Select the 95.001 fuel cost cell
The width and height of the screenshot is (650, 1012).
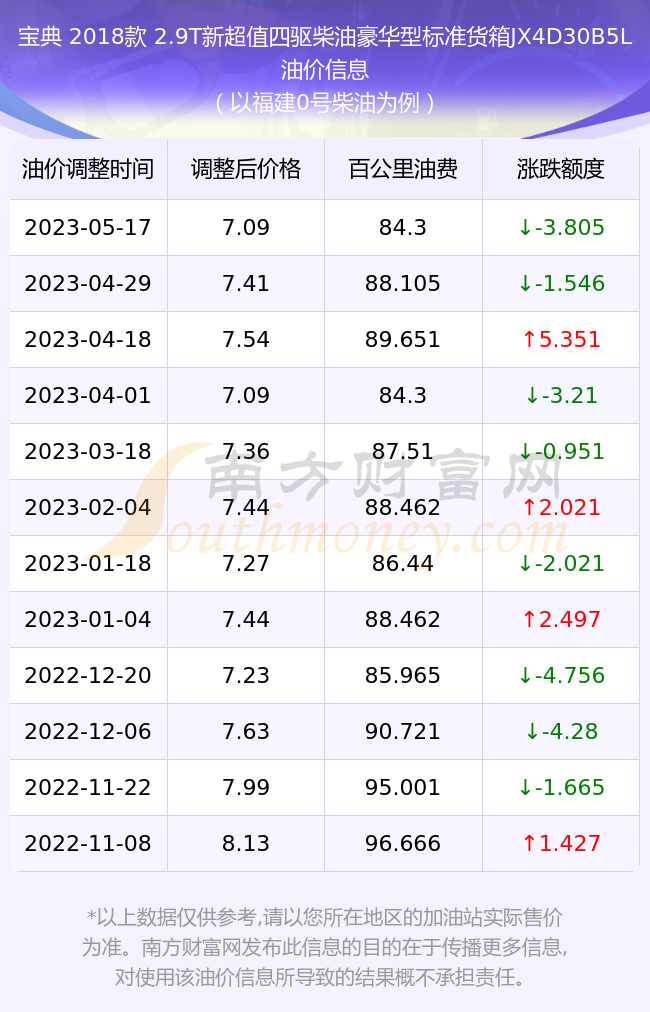[403, 787]
